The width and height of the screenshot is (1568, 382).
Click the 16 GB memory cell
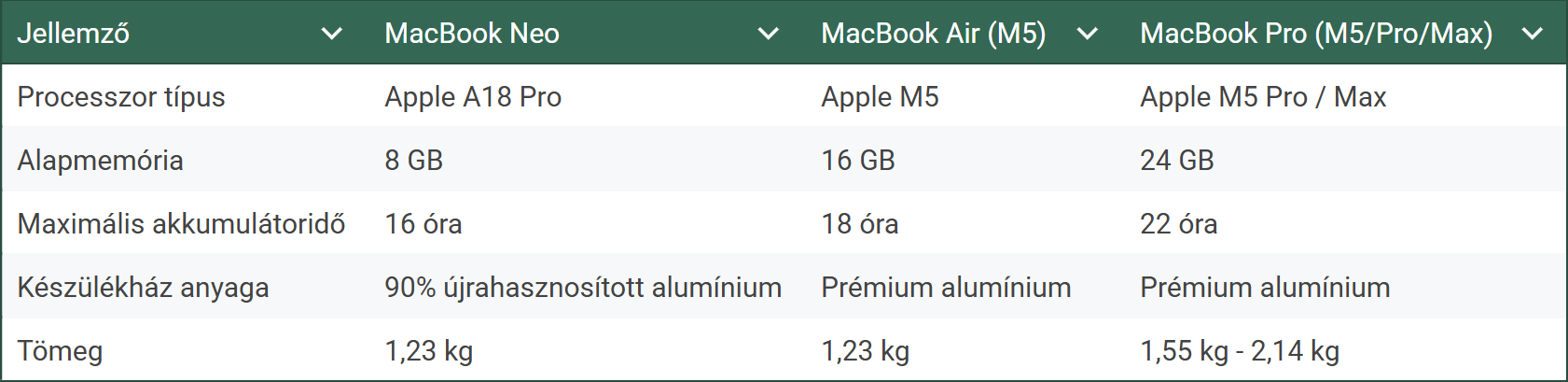[x=858, y=161]
